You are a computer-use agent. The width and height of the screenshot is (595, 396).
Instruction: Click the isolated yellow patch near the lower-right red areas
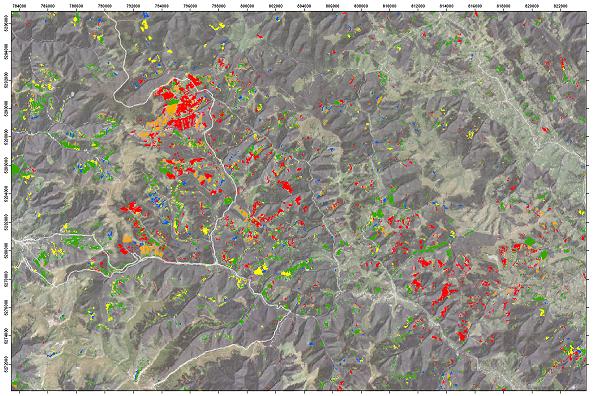point(542,313)
